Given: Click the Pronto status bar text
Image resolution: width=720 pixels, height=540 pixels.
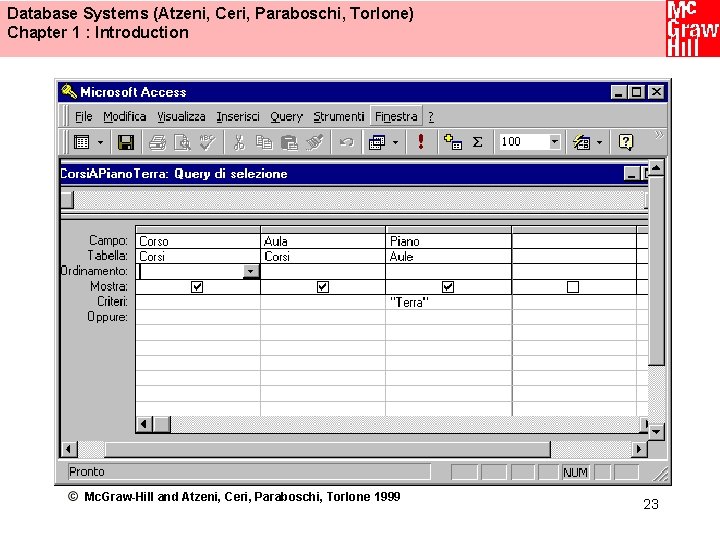Looking at the screenshot, I should pos(87,472).
